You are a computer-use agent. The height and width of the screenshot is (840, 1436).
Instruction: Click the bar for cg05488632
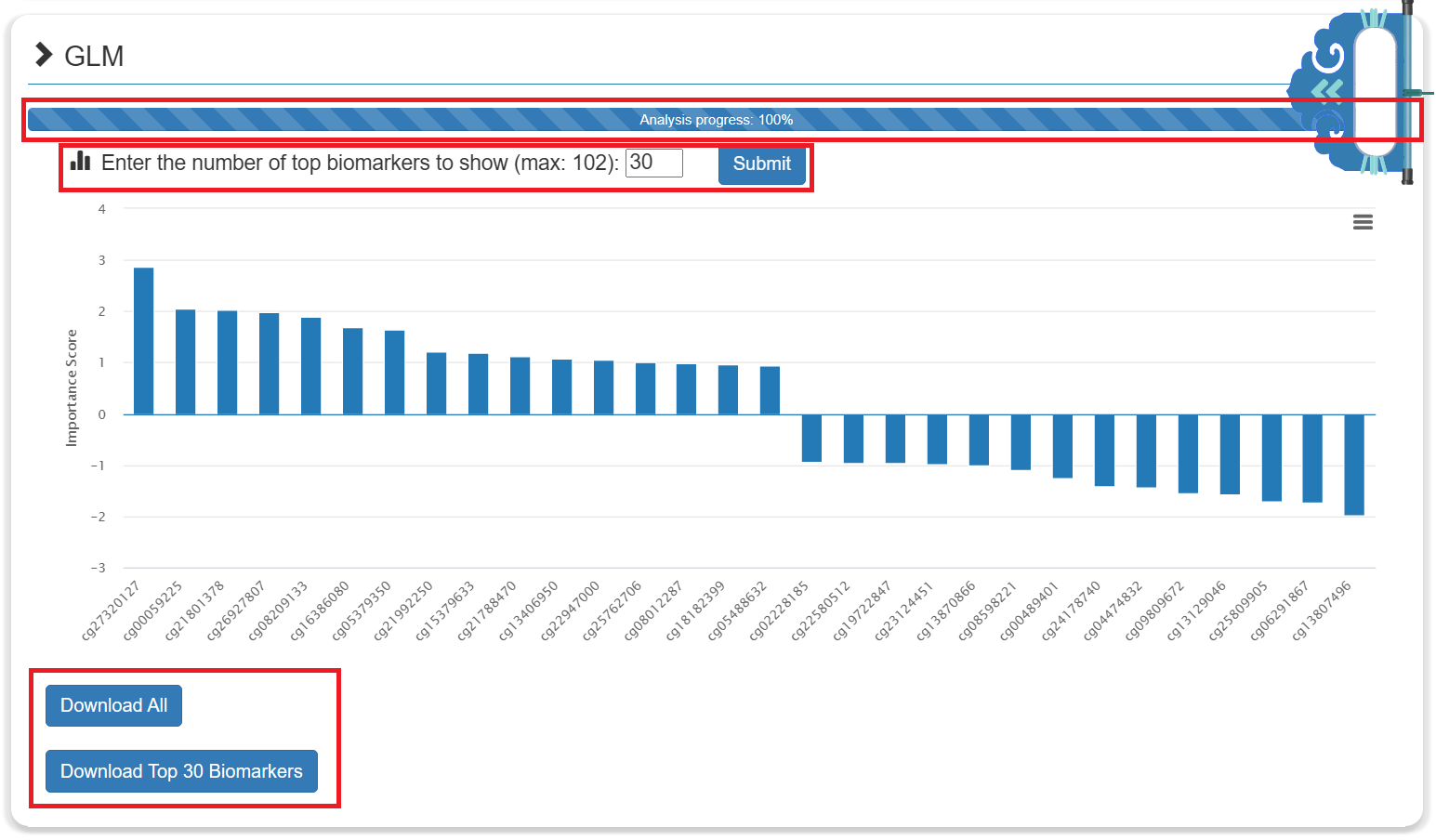tap(770, 390)
